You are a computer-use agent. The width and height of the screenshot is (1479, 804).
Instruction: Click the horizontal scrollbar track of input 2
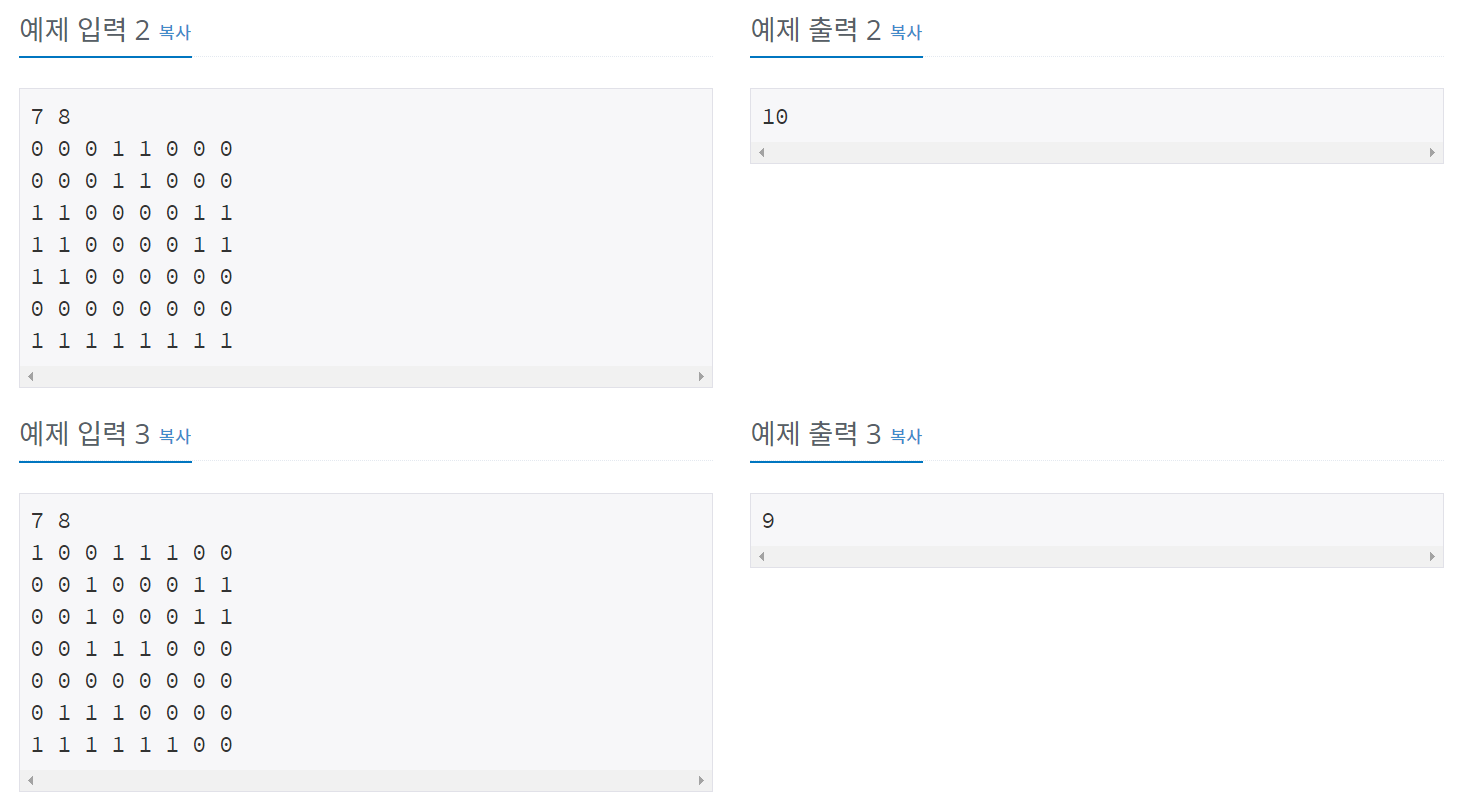pos(366,377)
